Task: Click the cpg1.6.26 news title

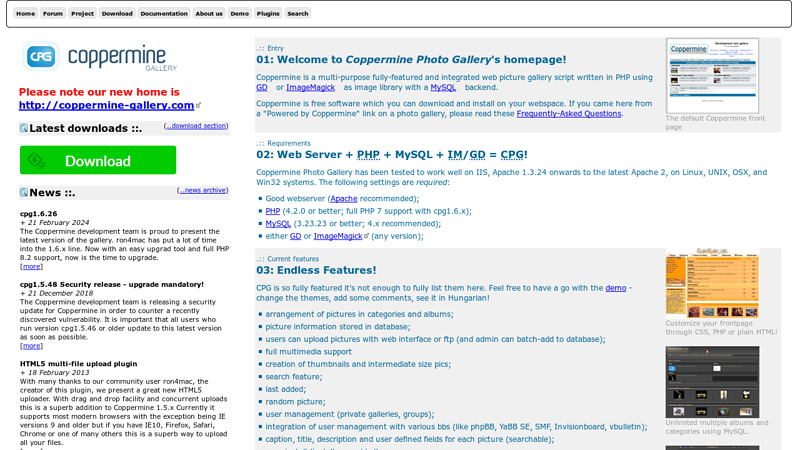Action: pos(38,214)
